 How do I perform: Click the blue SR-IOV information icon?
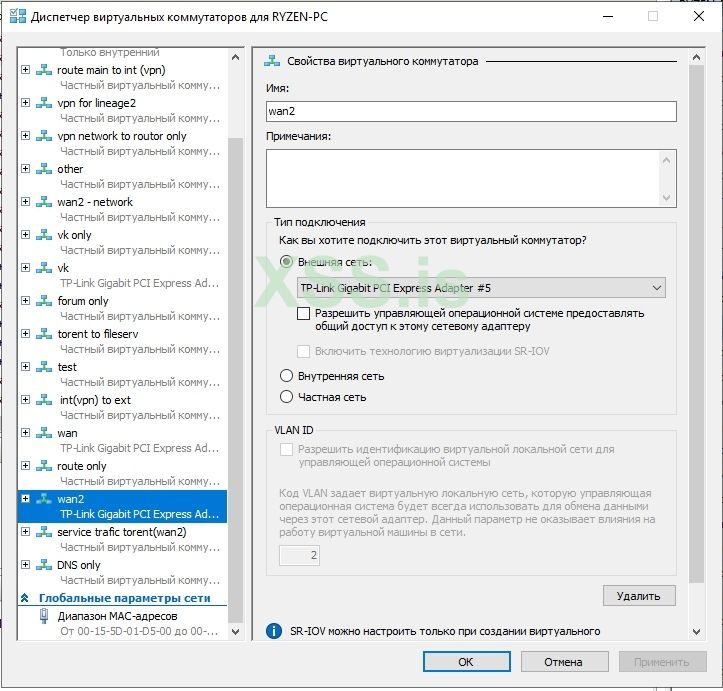click(x=274, y=631)
